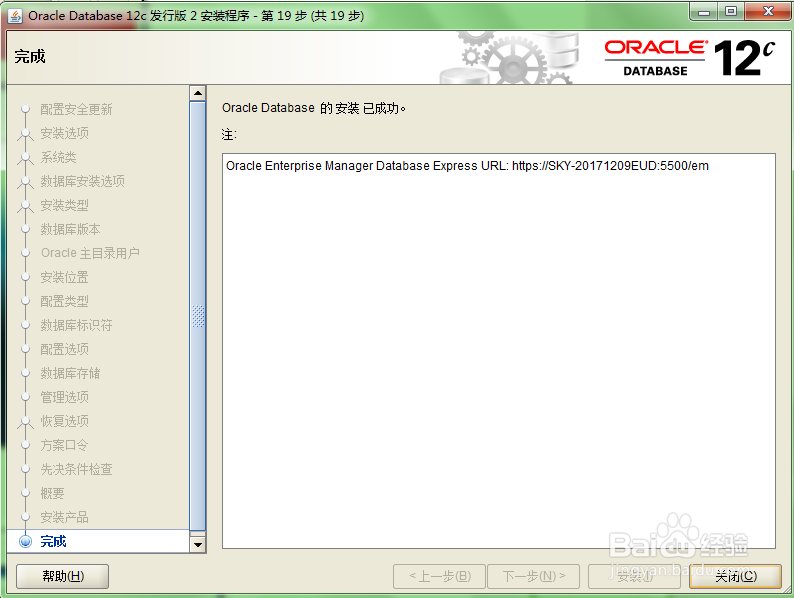
Task: Click step list scrollbar up arrow
Action: 197,93
